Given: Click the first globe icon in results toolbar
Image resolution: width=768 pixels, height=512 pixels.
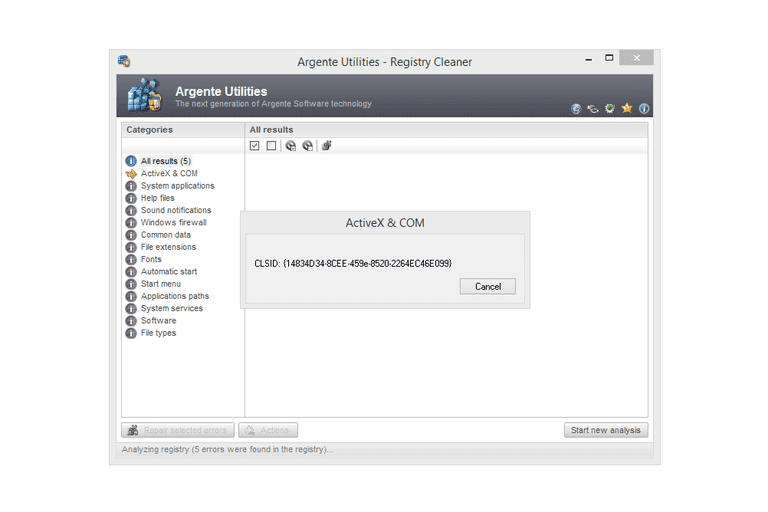Looking at the screenshot, I should pos(290,146).
